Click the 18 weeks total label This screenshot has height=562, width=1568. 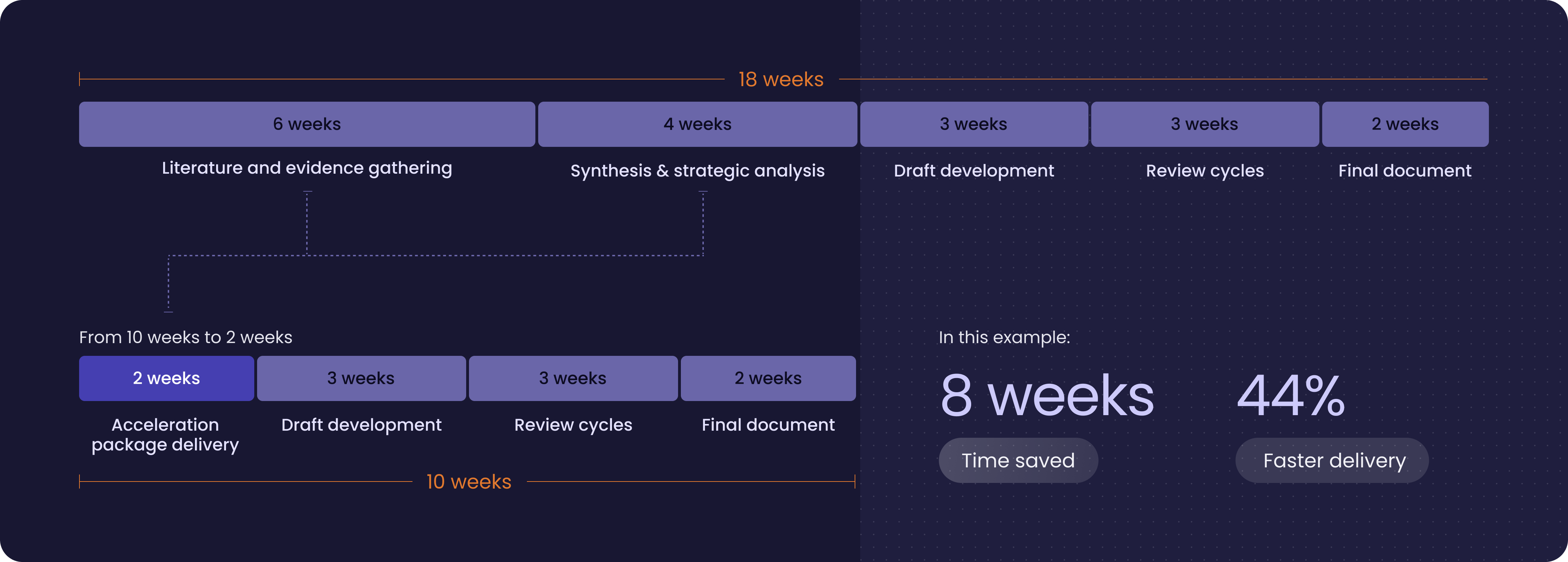(x=780, y=79)
